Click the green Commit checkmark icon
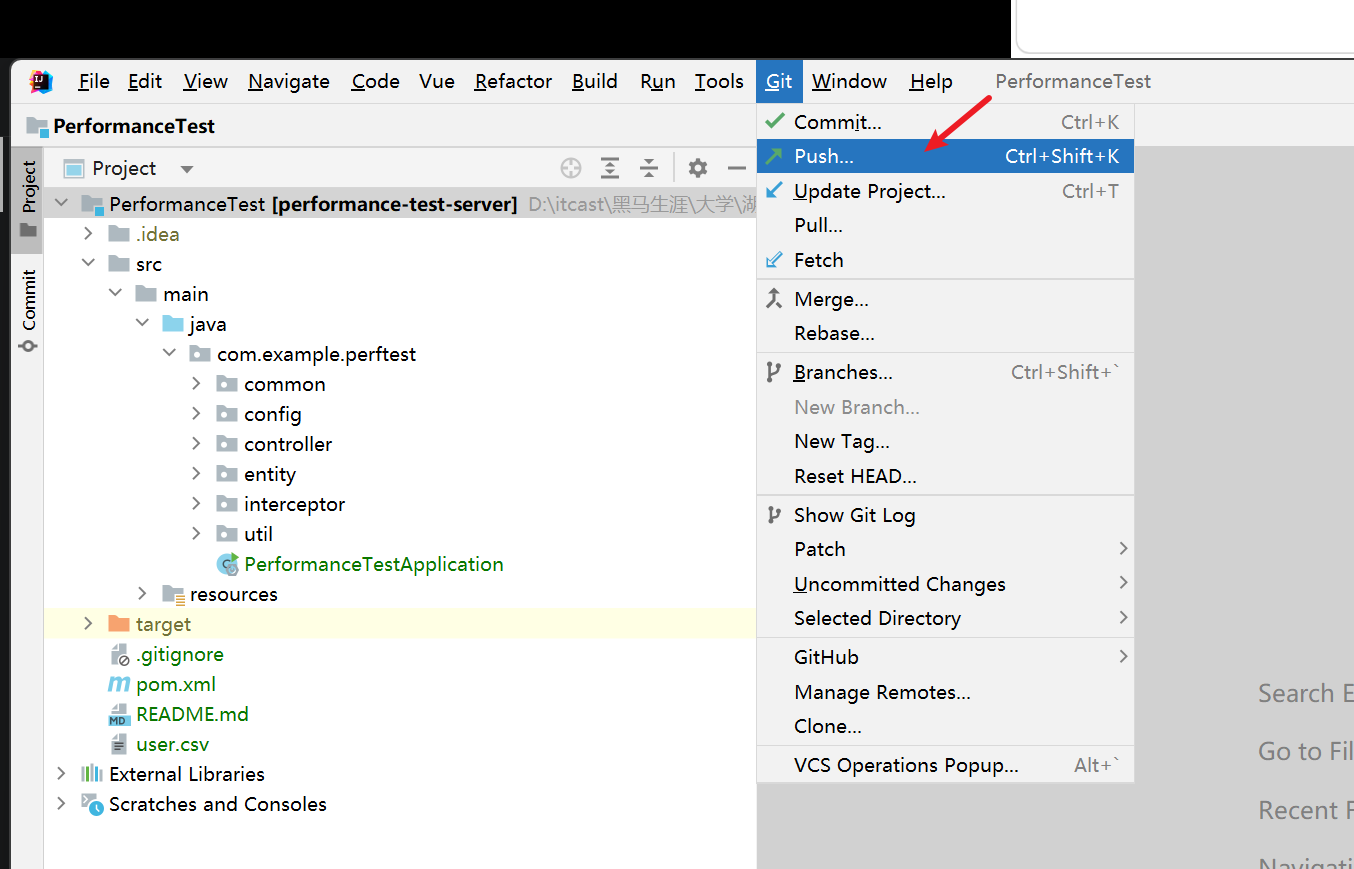Screen dimensions: 1354x869 tap(774, 121)
